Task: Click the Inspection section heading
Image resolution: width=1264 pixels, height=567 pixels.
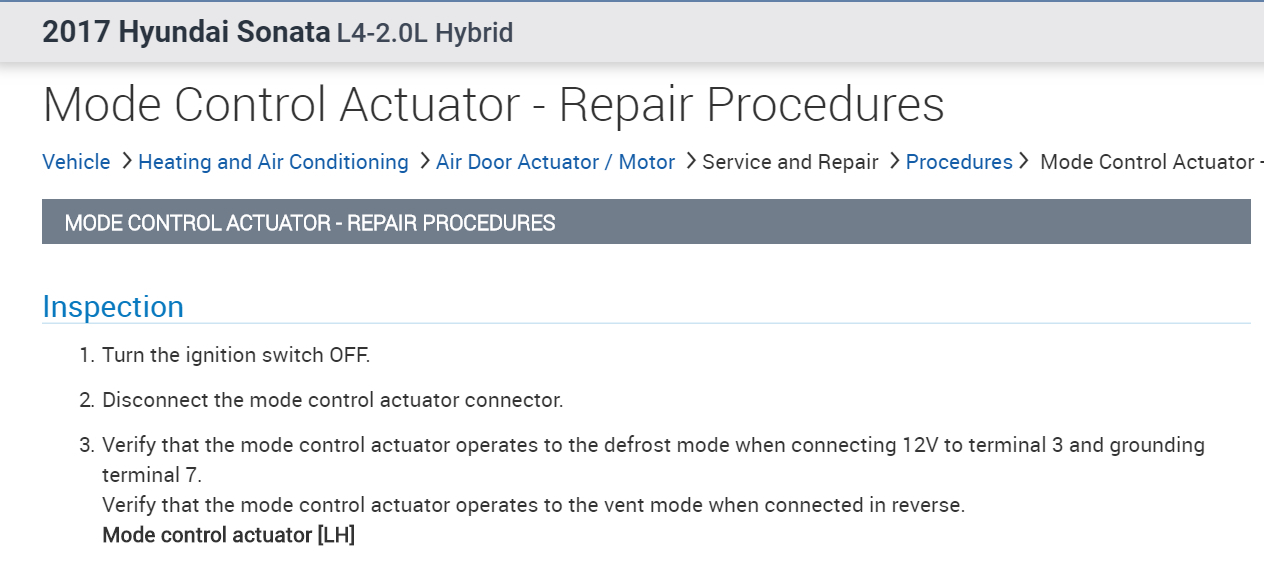Action: tap(113, 307)
